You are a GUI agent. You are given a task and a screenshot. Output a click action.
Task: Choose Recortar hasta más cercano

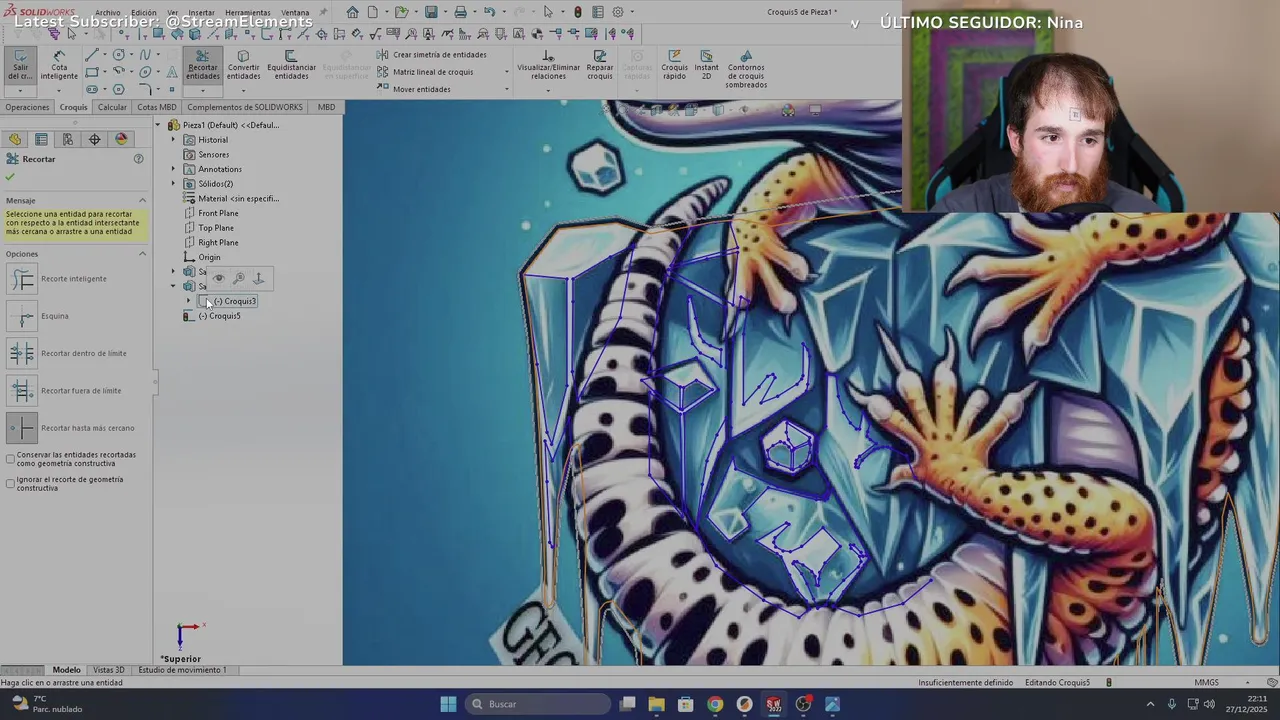coord(22,428)
